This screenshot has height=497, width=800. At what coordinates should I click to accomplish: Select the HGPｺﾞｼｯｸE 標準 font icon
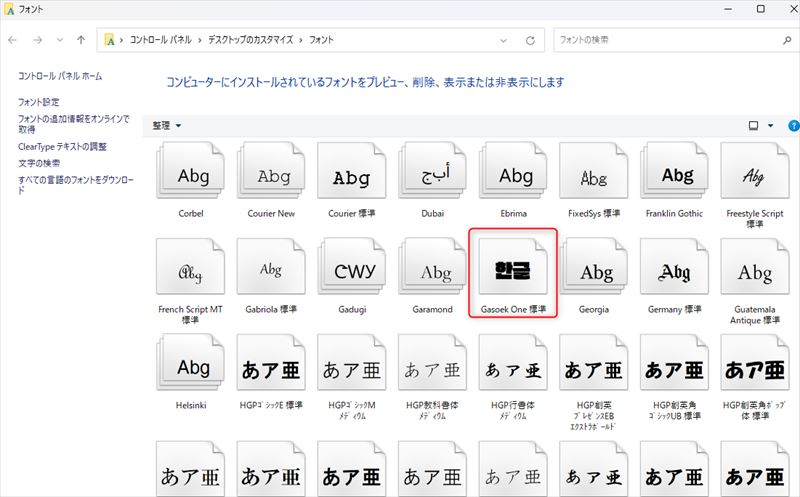pyautogui.click(x=271, y=362)
